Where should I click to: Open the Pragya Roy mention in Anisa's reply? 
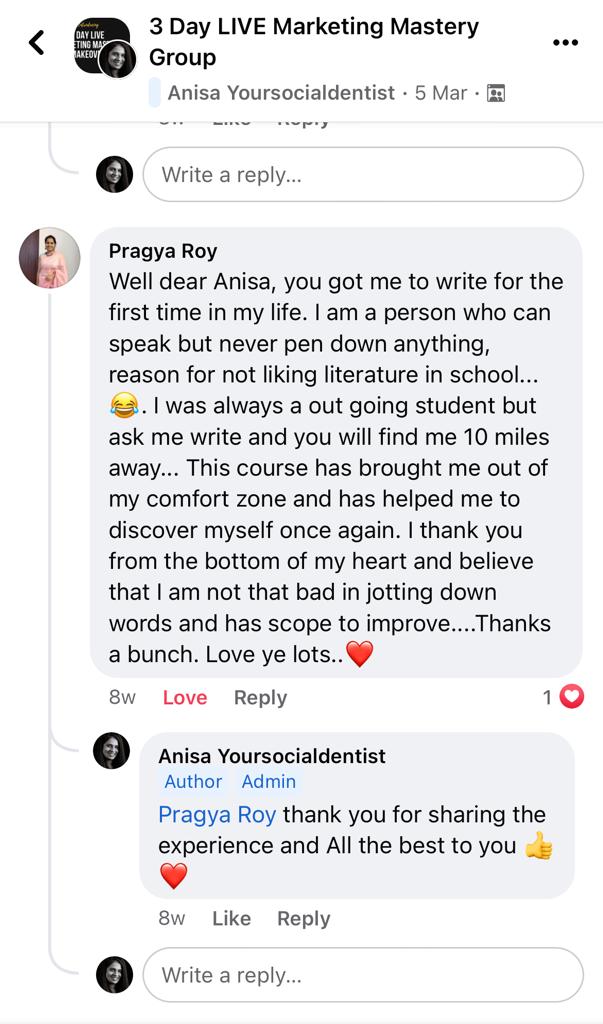pos(217,815)
